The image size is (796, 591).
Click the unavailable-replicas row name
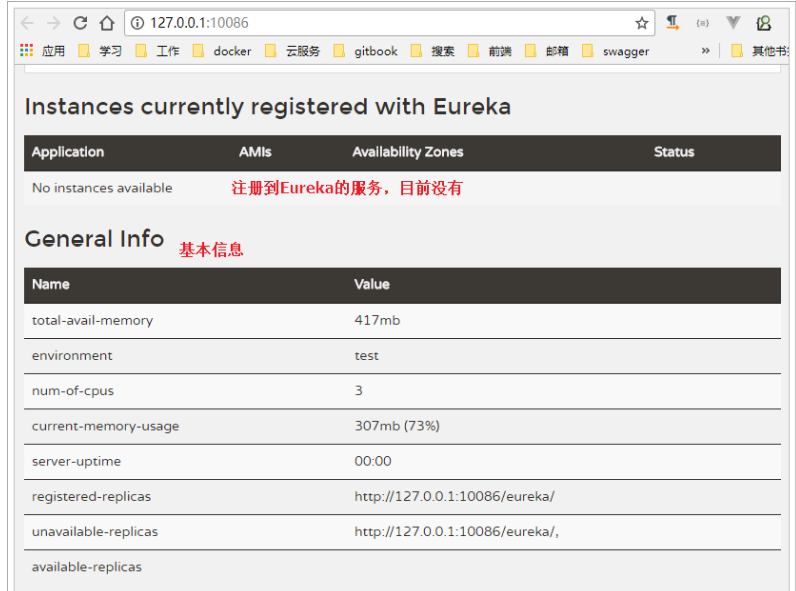[x=95, y=532]
